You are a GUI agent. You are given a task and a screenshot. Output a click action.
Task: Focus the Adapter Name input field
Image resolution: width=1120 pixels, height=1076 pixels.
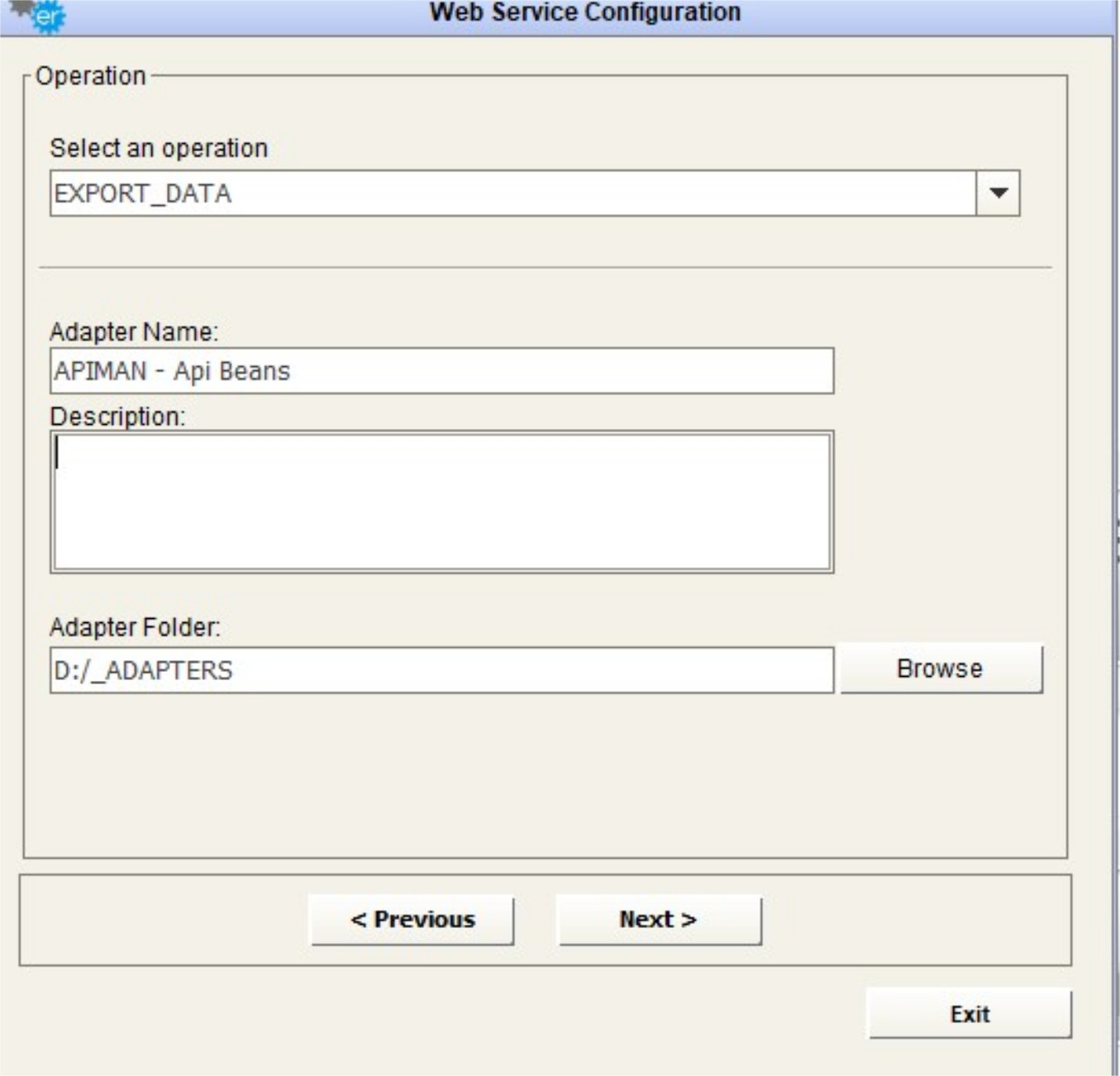[x=442, y=371]
